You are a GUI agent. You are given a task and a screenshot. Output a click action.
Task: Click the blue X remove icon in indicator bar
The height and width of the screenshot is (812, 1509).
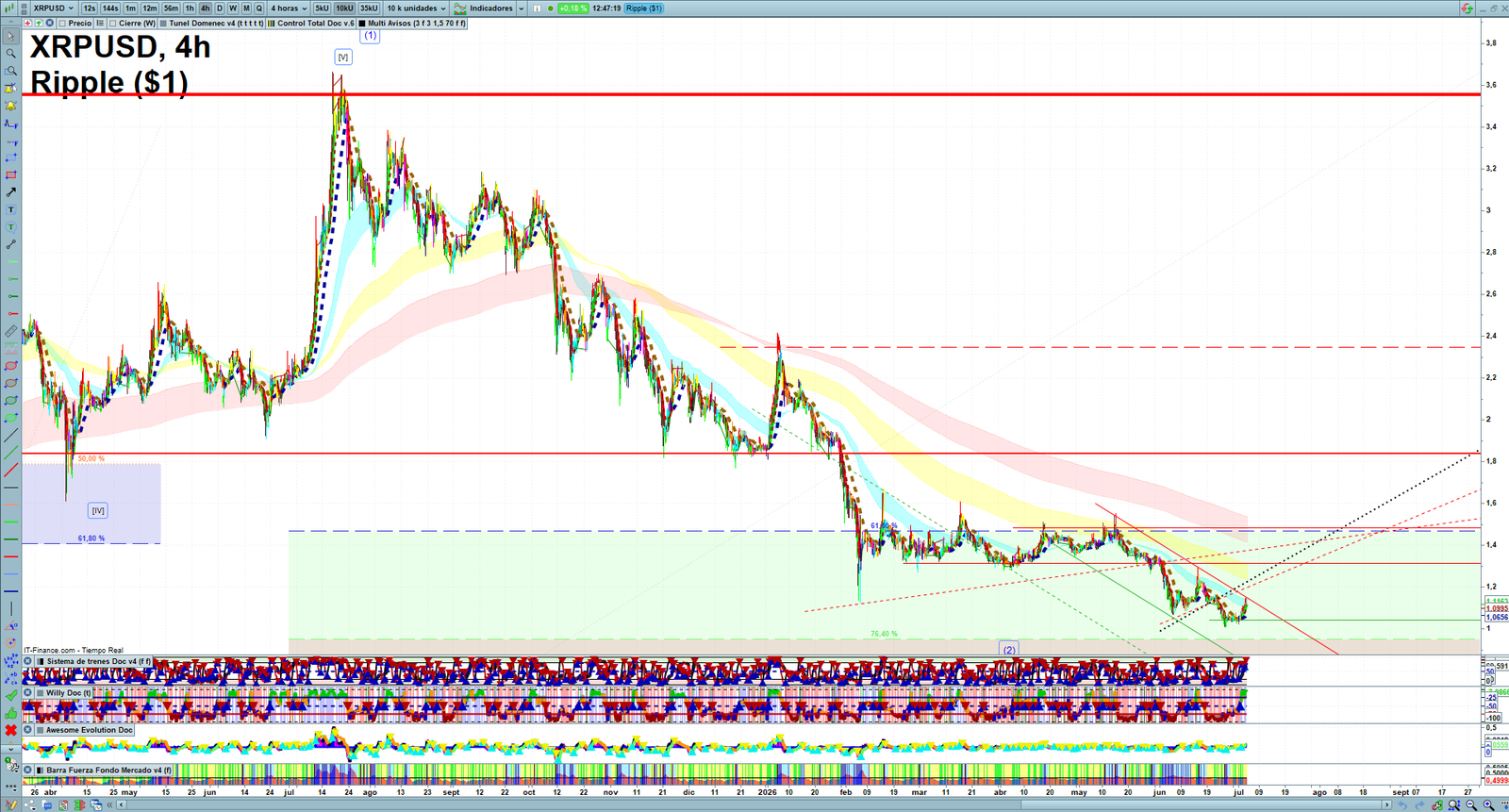49,23
